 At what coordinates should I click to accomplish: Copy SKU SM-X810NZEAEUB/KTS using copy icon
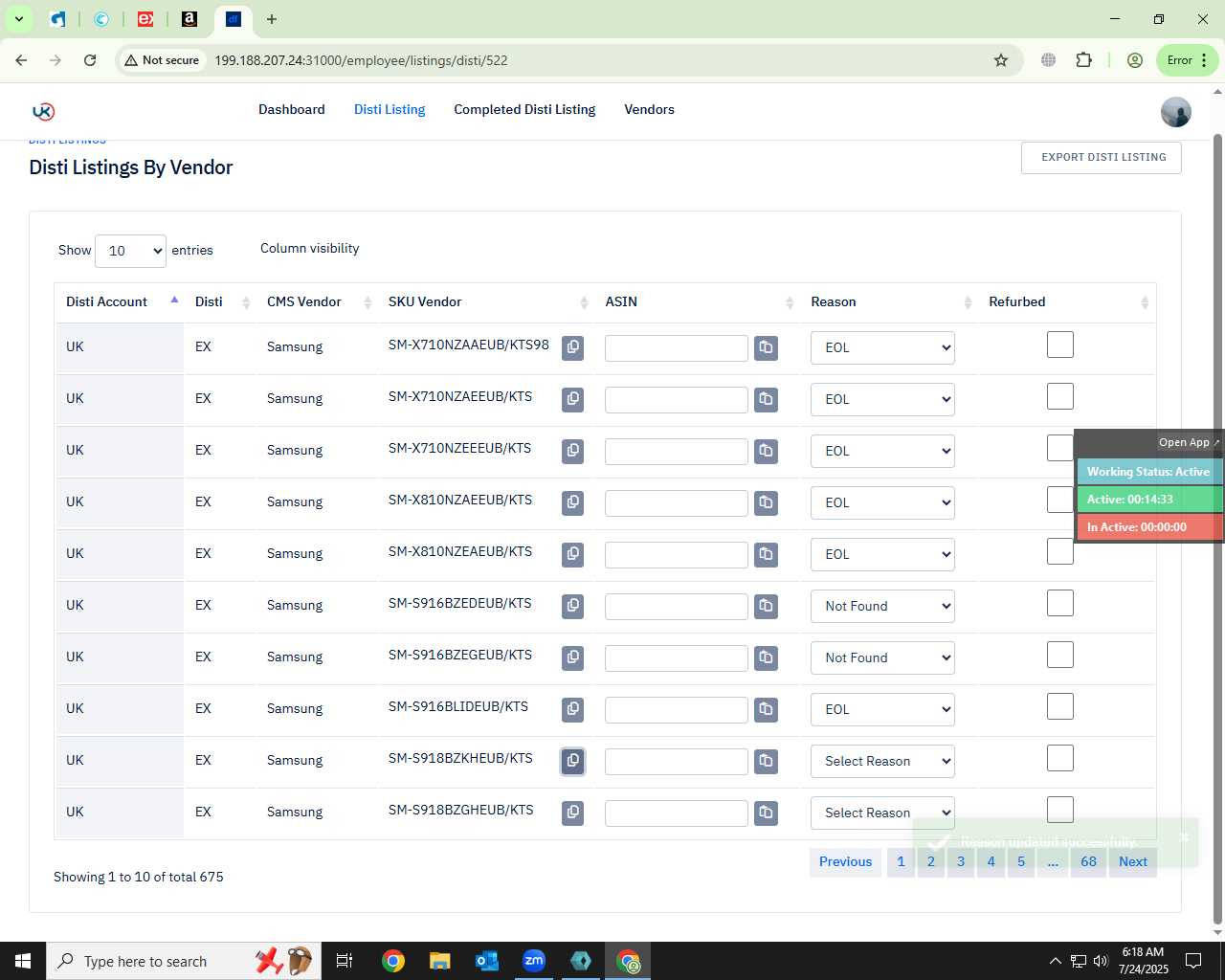(x=572, y=554)
